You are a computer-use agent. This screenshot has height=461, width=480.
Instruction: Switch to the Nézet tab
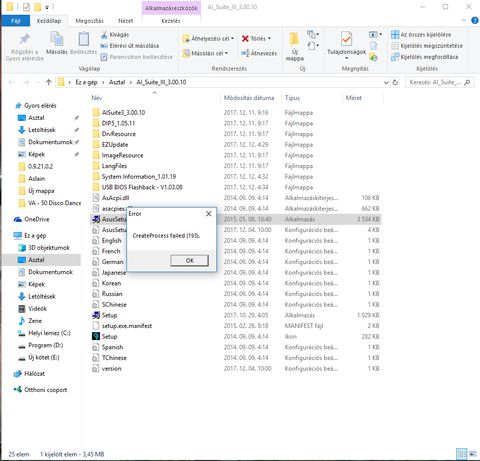click(x=126, y=21)
